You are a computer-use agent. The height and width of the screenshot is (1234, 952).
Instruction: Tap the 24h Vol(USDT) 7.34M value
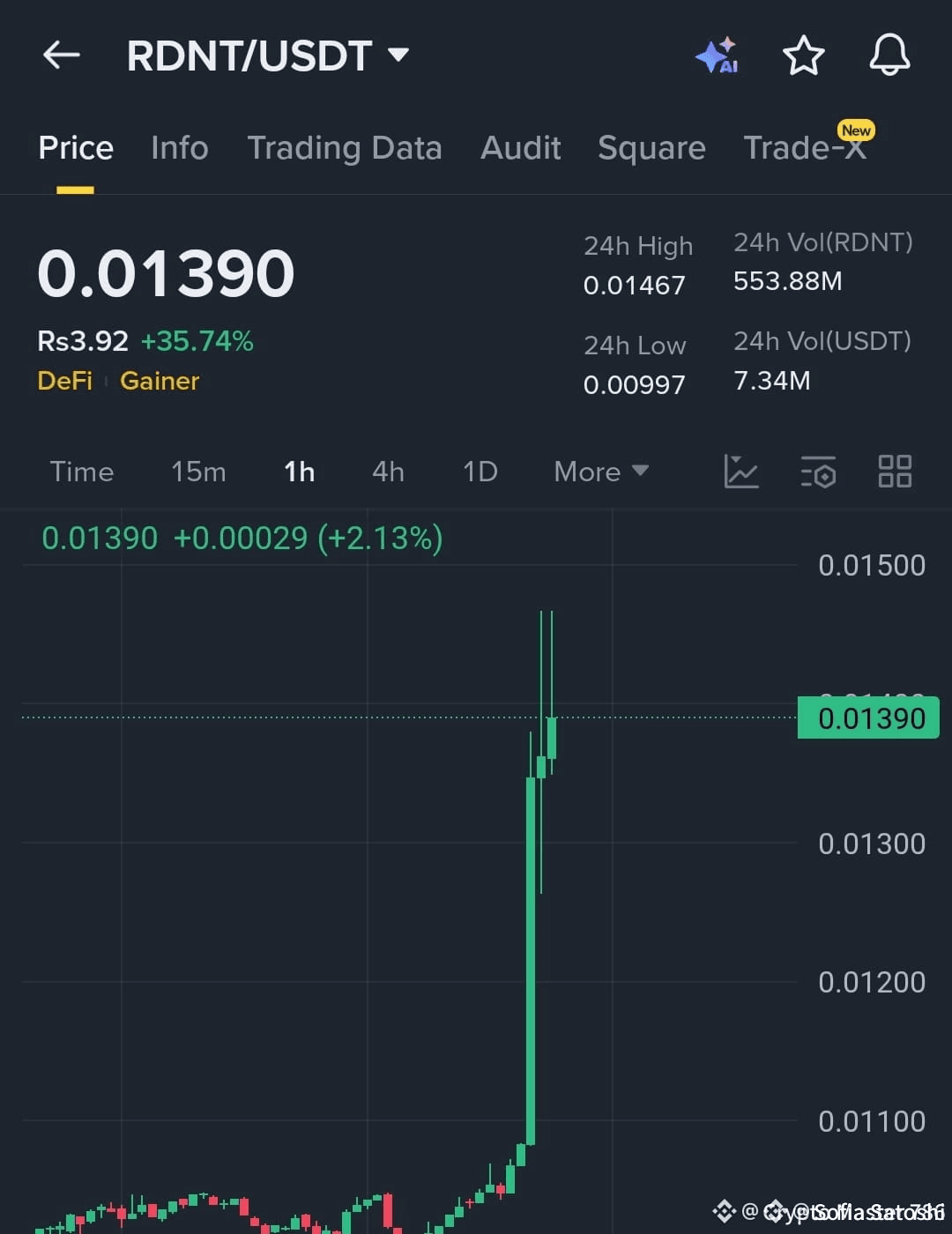coord(772,381)
